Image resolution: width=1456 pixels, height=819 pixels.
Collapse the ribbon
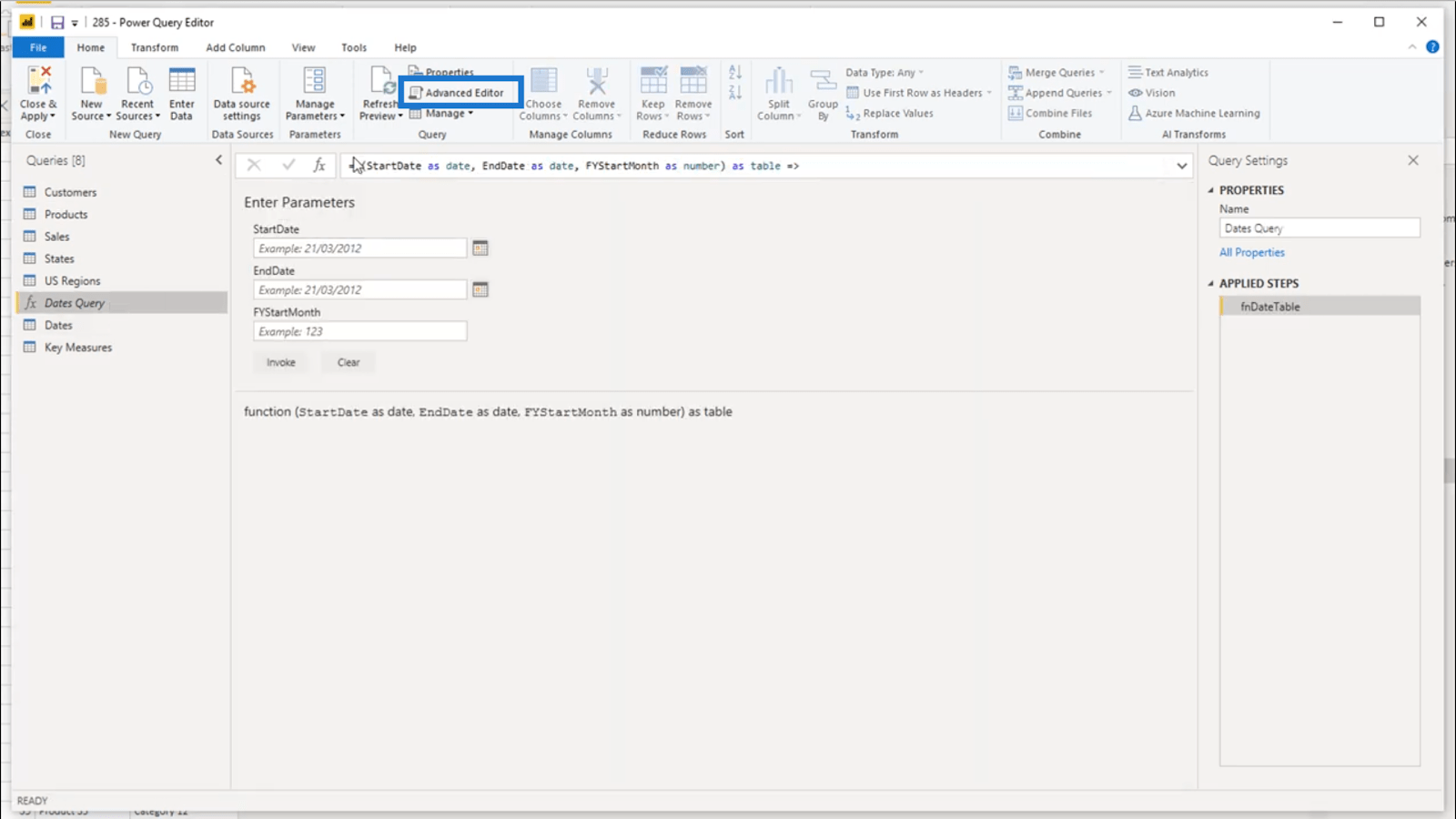[1412, 46]
